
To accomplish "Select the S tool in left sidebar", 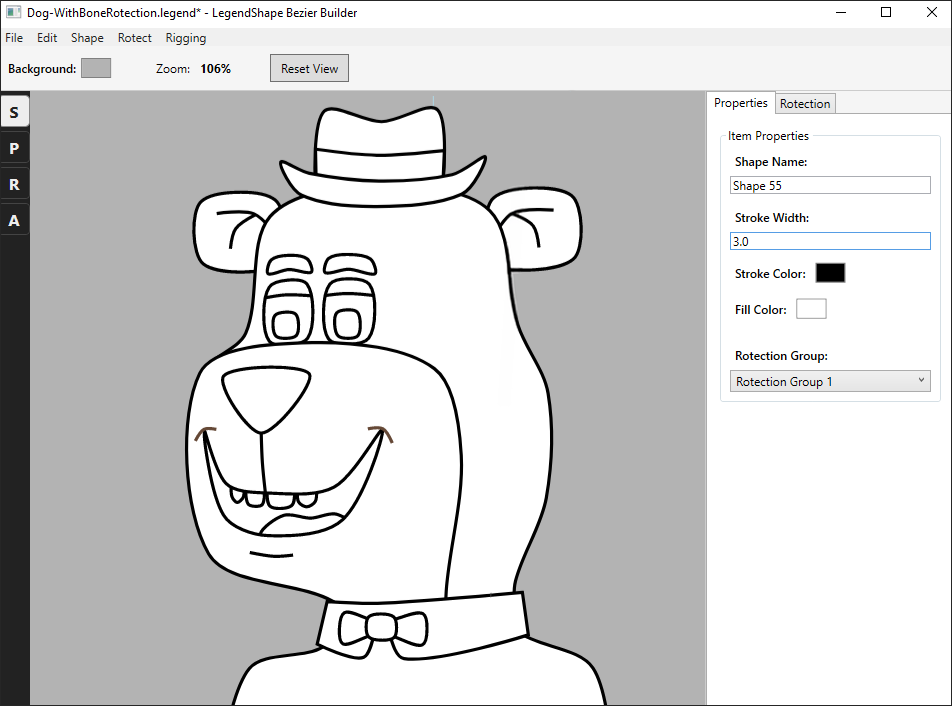I will coord(15,112).
